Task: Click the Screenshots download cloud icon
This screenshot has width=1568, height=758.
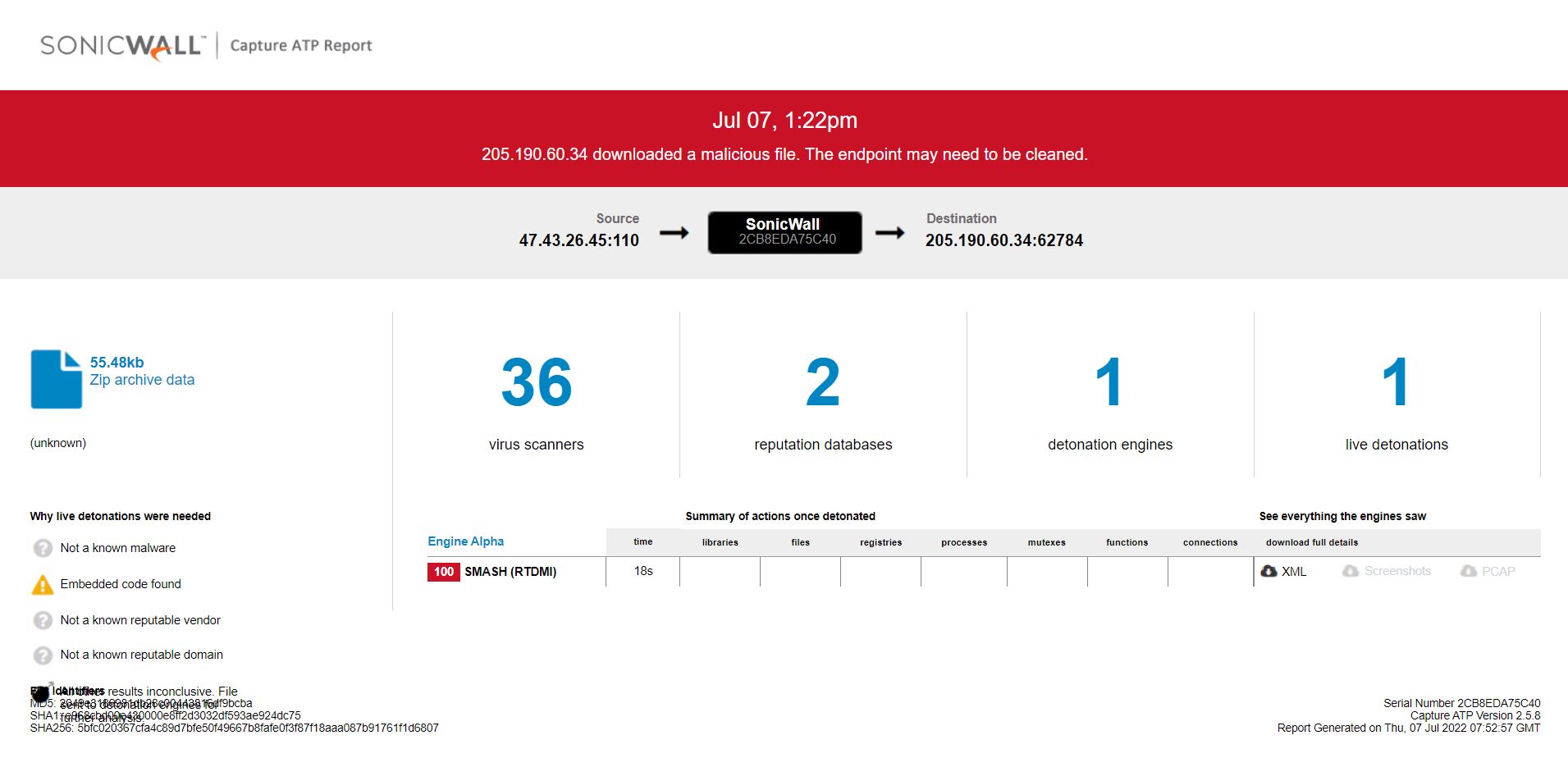Action: point(1351,571)
